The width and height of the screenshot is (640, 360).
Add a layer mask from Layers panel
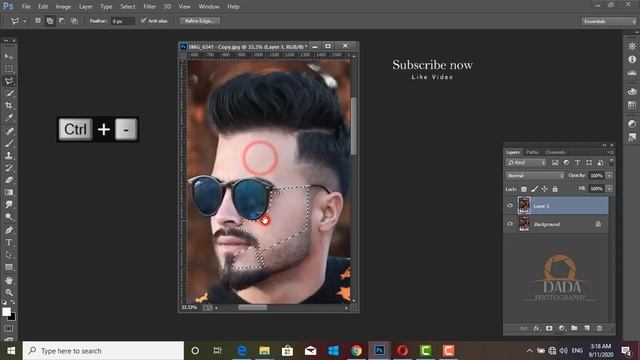(549, 328)
